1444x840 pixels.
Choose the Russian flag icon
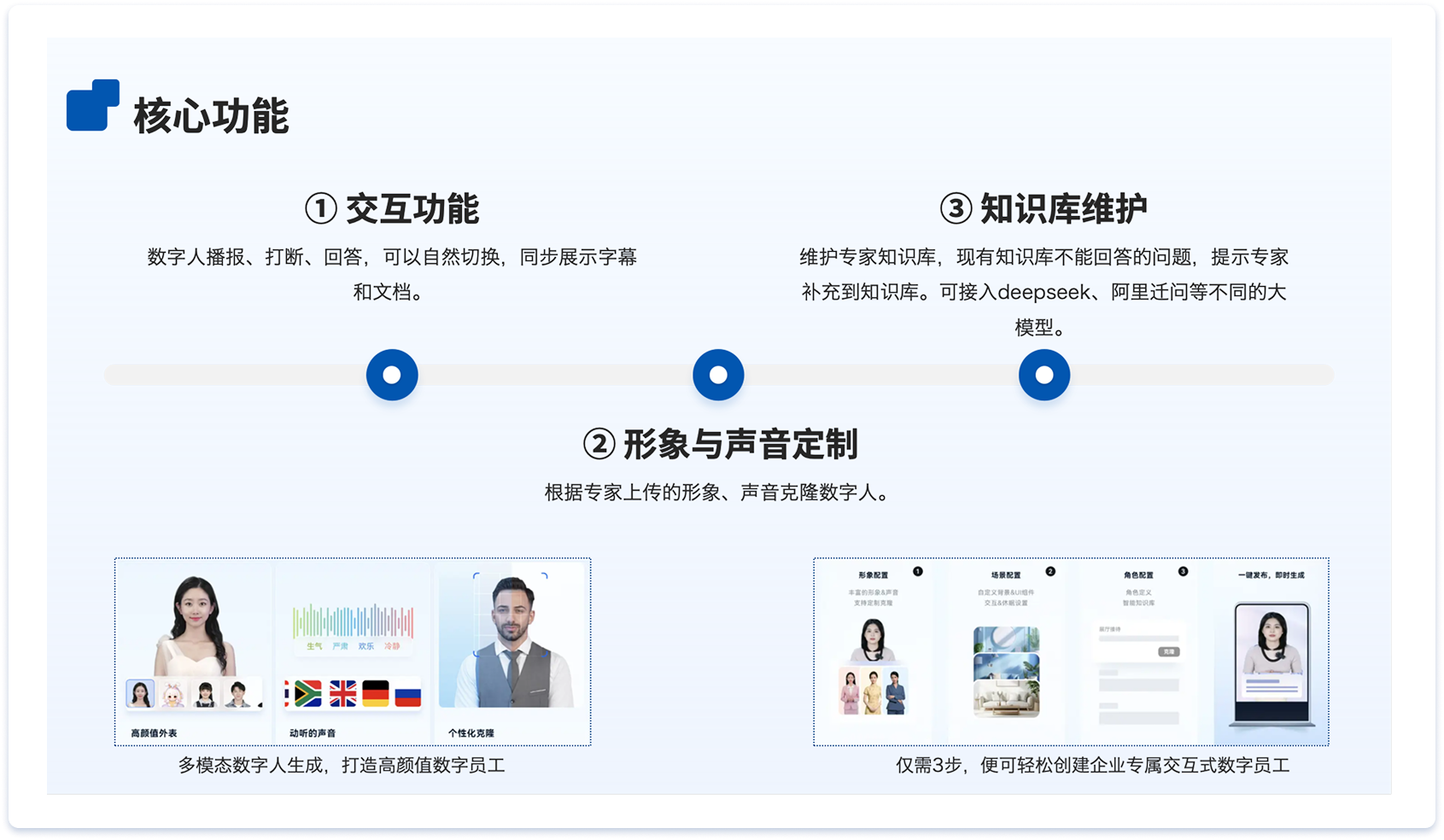click(408, 693)
